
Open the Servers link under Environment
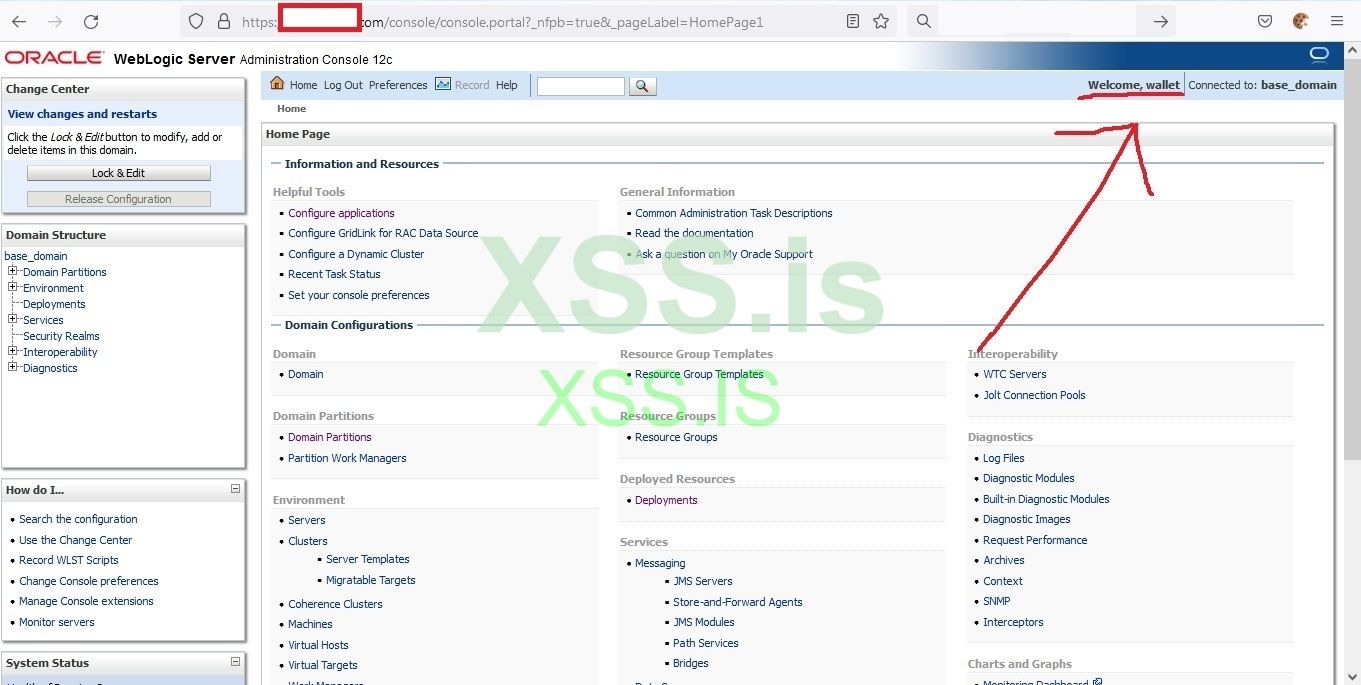point(306,520)
